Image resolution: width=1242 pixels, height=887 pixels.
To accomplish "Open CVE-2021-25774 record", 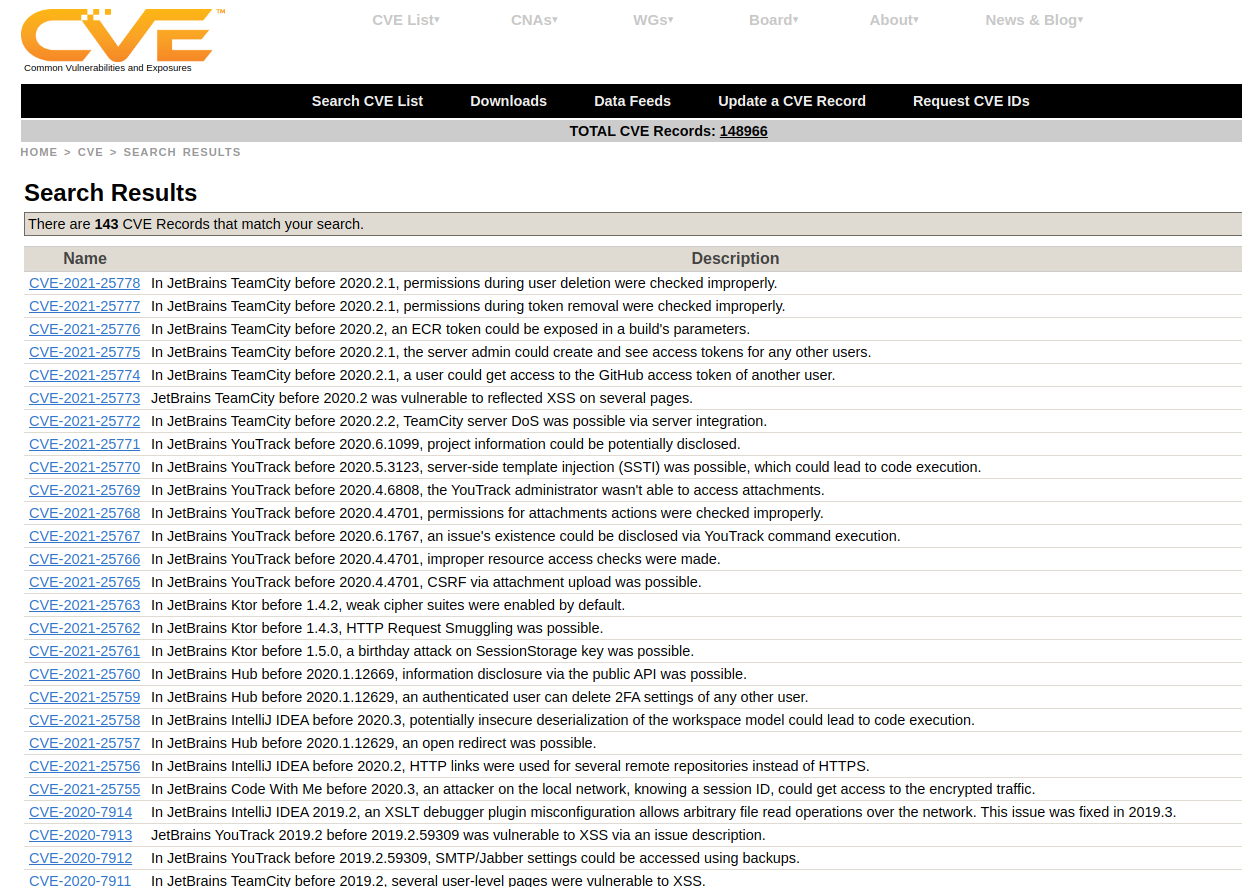I will 85,375.
